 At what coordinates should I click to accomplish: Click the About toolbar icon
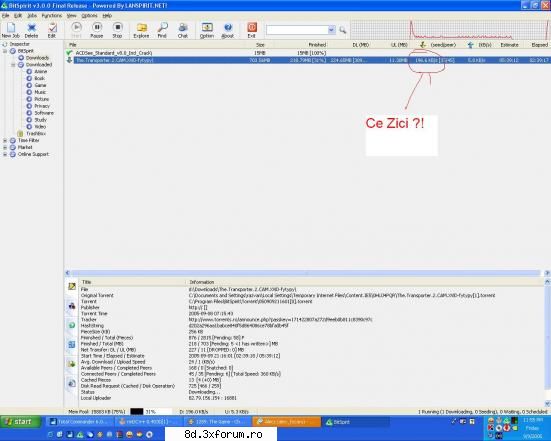click(x=228, y=30)
